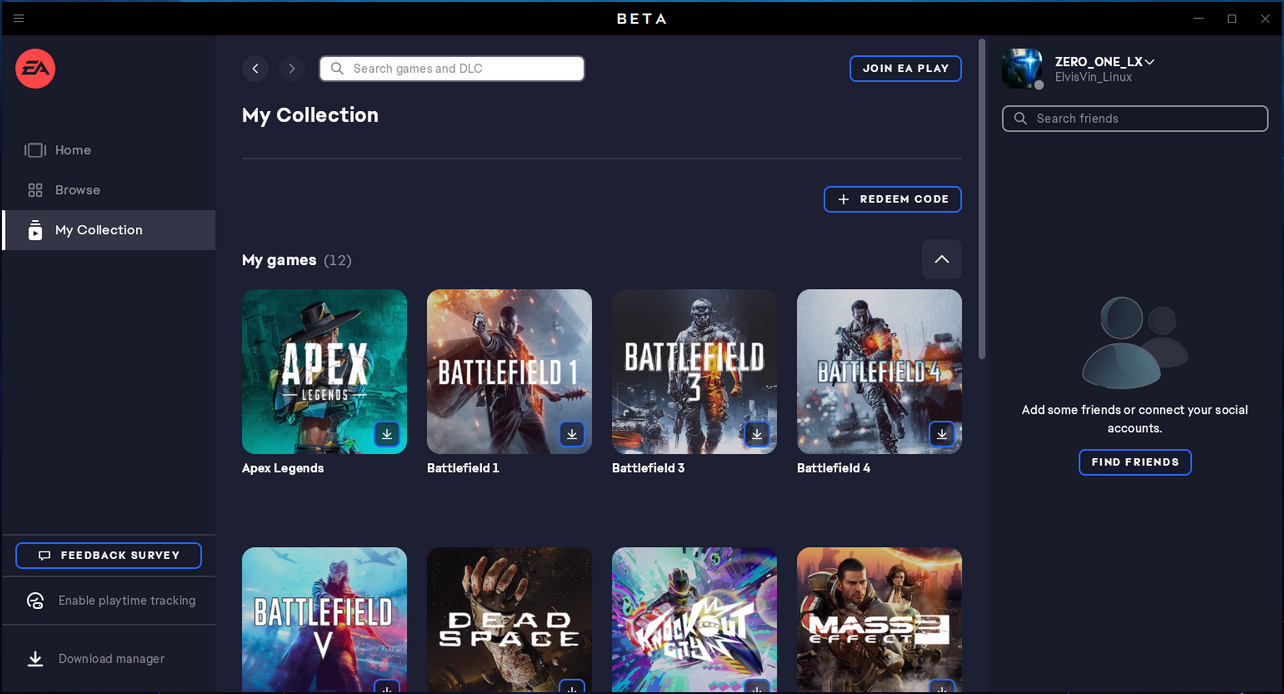The image size is (1284, 694).
Task: Open the Dead Space cover thumbnail
Action: 509,620
